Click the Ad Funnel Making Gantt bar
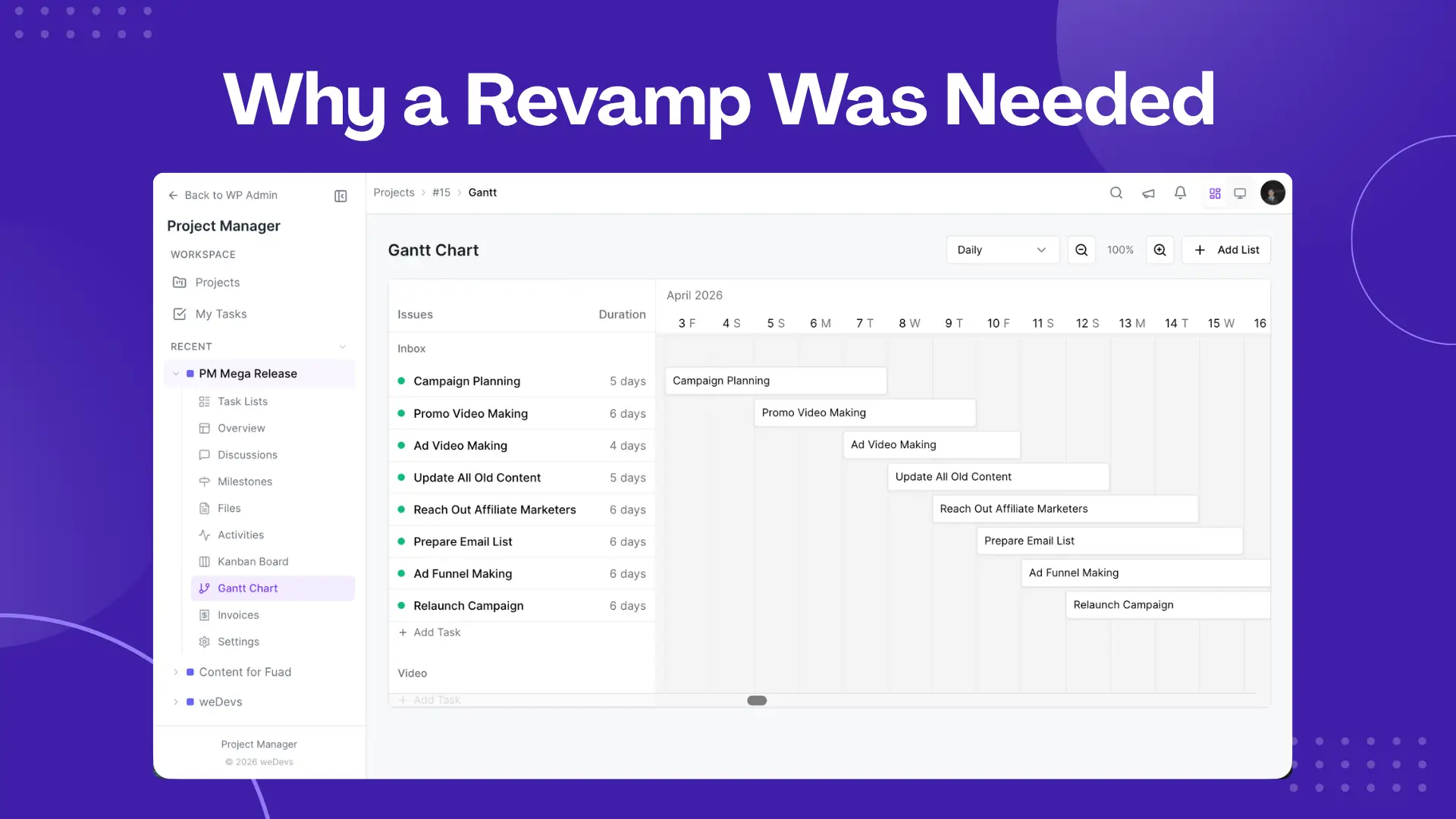Viewport: 1456px width, 819px height. tap(1145, 573)
